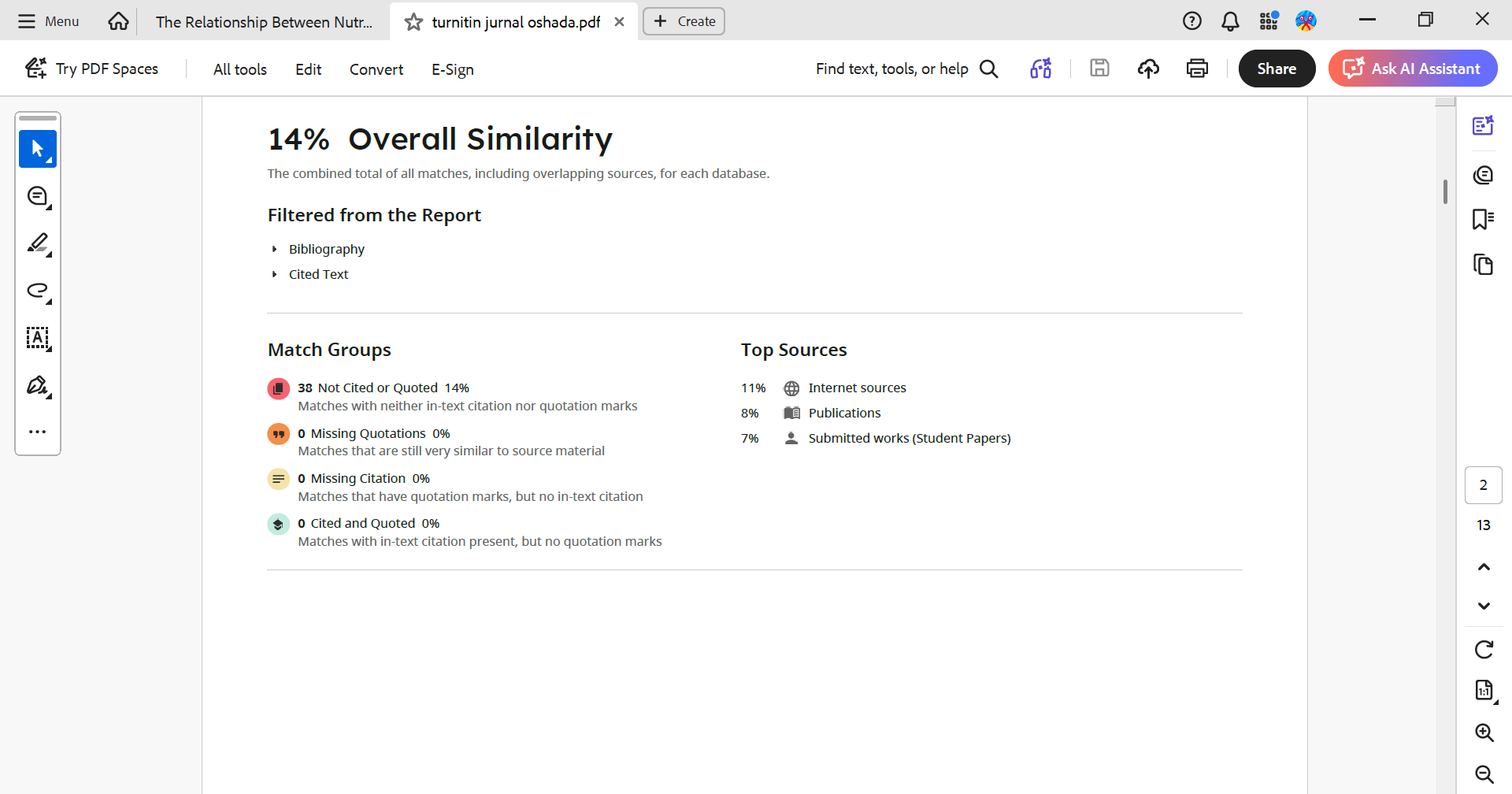Open the Bookmarks panel on right sidebar
1512x794 pixels.
(1483, 219)
